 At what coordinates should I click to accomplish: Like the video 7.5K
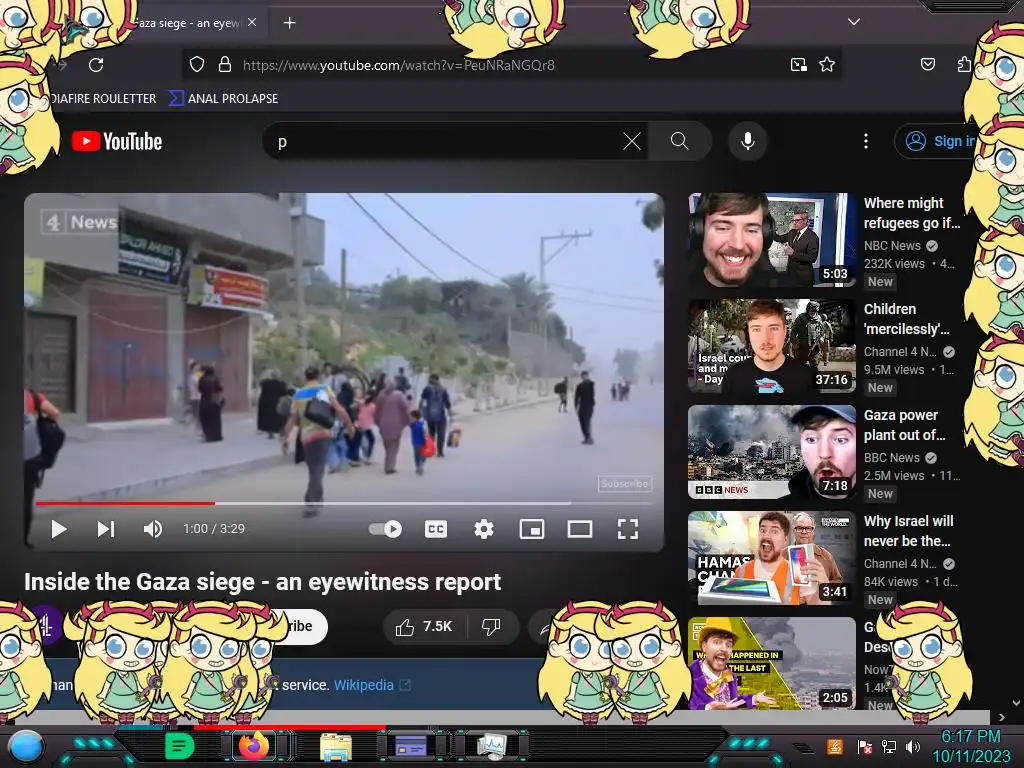pos(424,627)
